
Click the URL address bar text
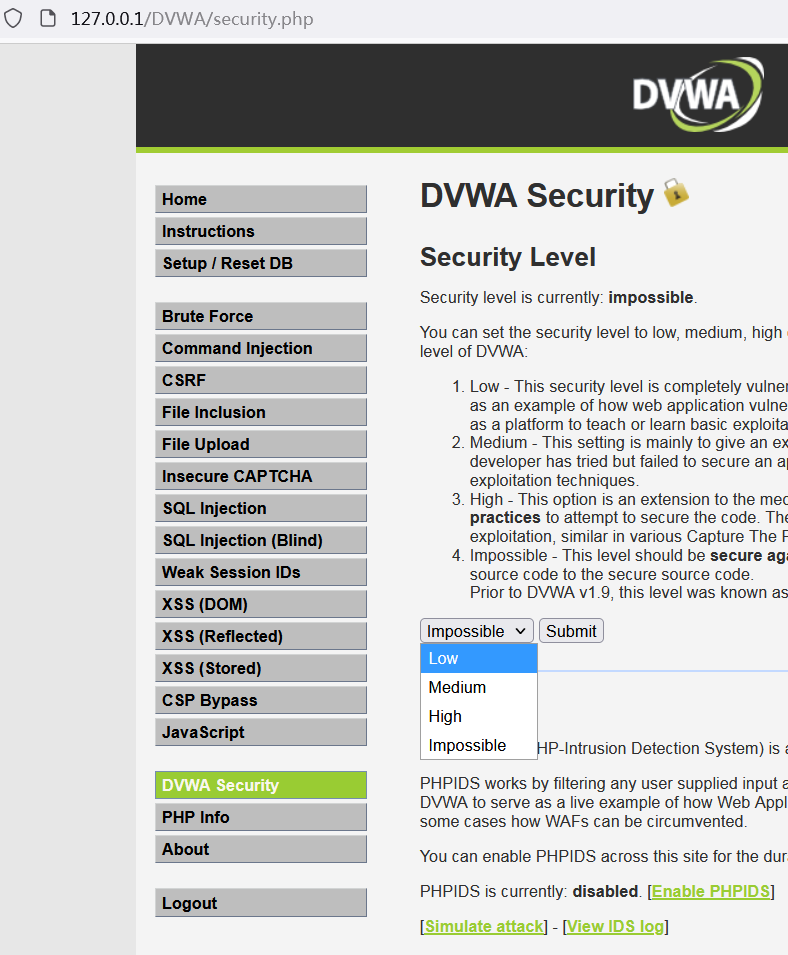tap(192, 19)
